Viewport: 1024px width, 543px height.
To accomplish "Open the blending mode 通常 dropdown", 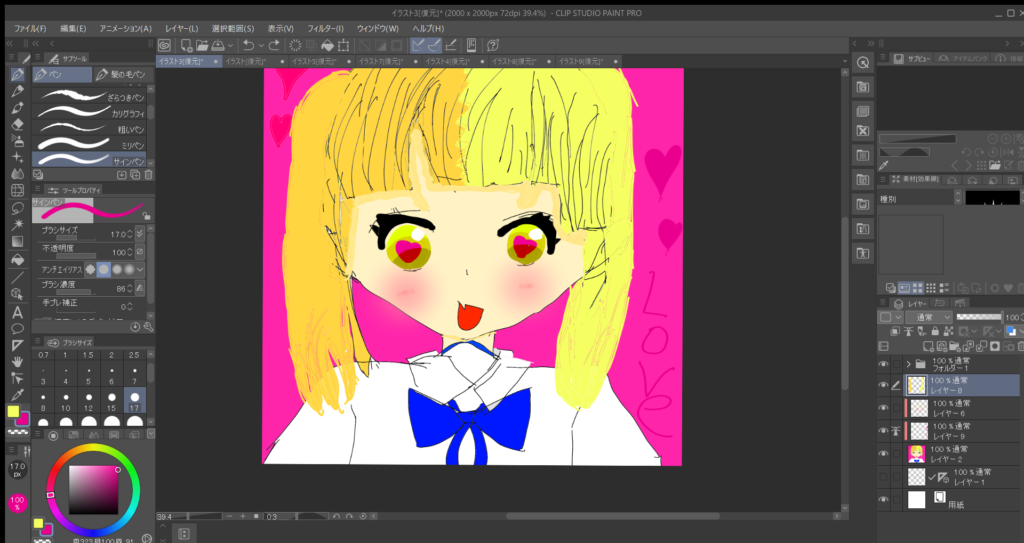I will [x=929, y=317].
